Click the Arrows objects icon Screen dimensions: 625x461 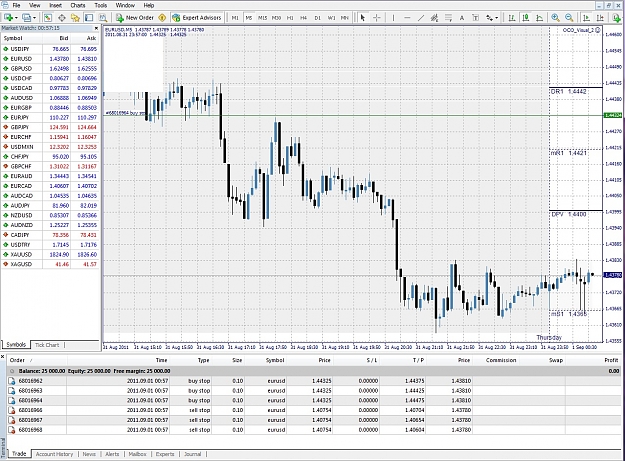tap(489, 18)
